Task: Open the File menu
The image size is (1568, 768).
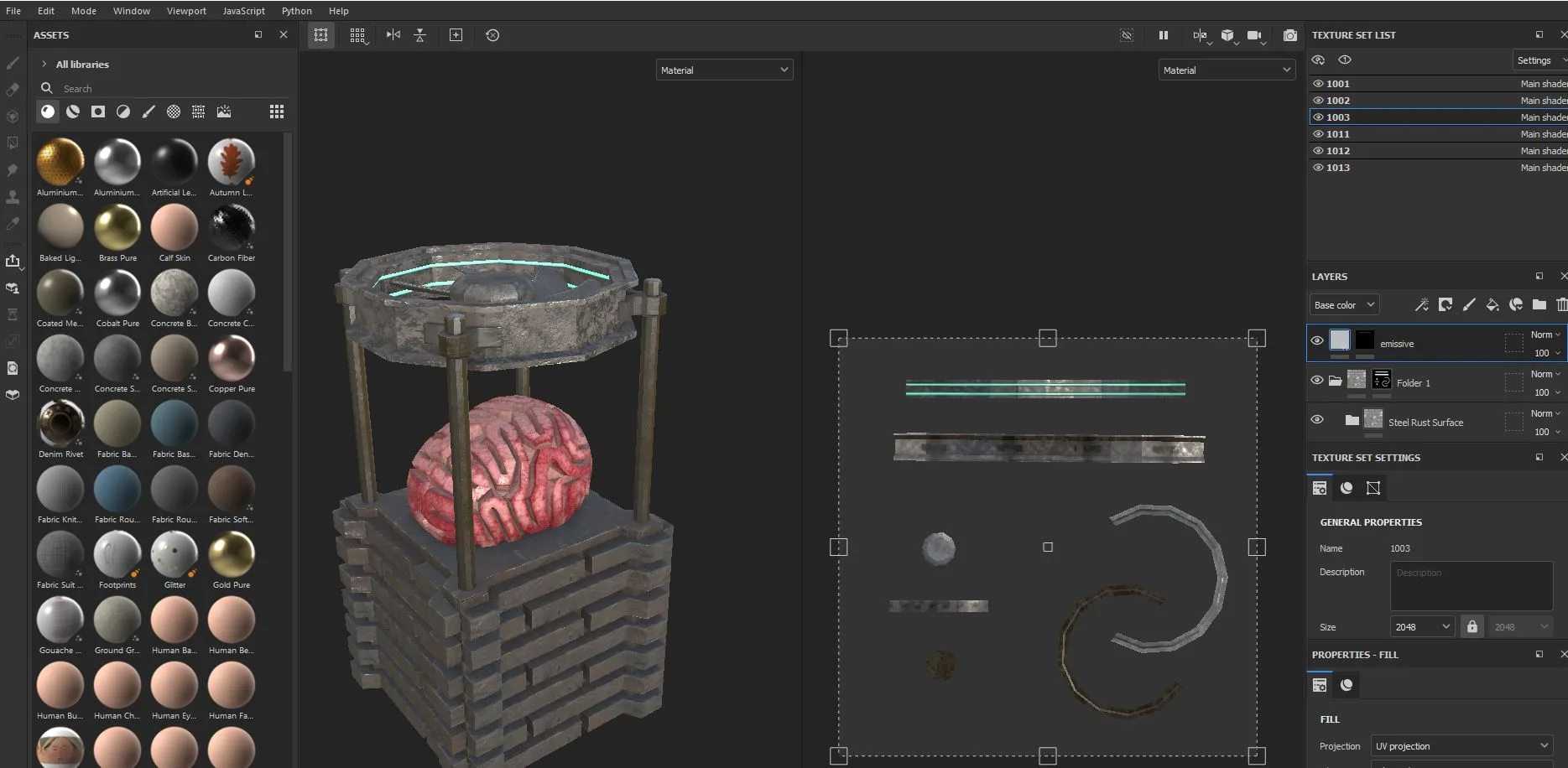Action: (x=13, y=11)
